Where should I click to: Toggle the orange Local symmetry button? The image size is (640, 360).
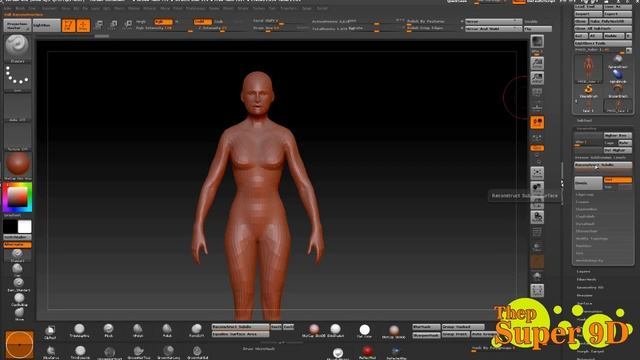click(x=537, y=148)
